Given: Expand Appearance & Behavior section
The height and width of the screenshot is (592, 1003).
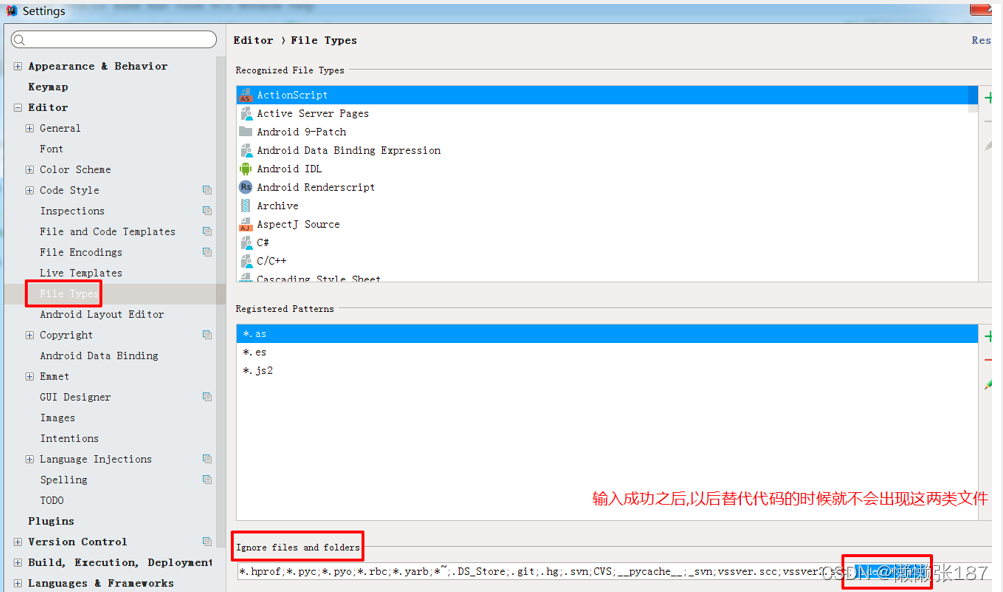Looking at the screenshot, I should click(18, 67).
